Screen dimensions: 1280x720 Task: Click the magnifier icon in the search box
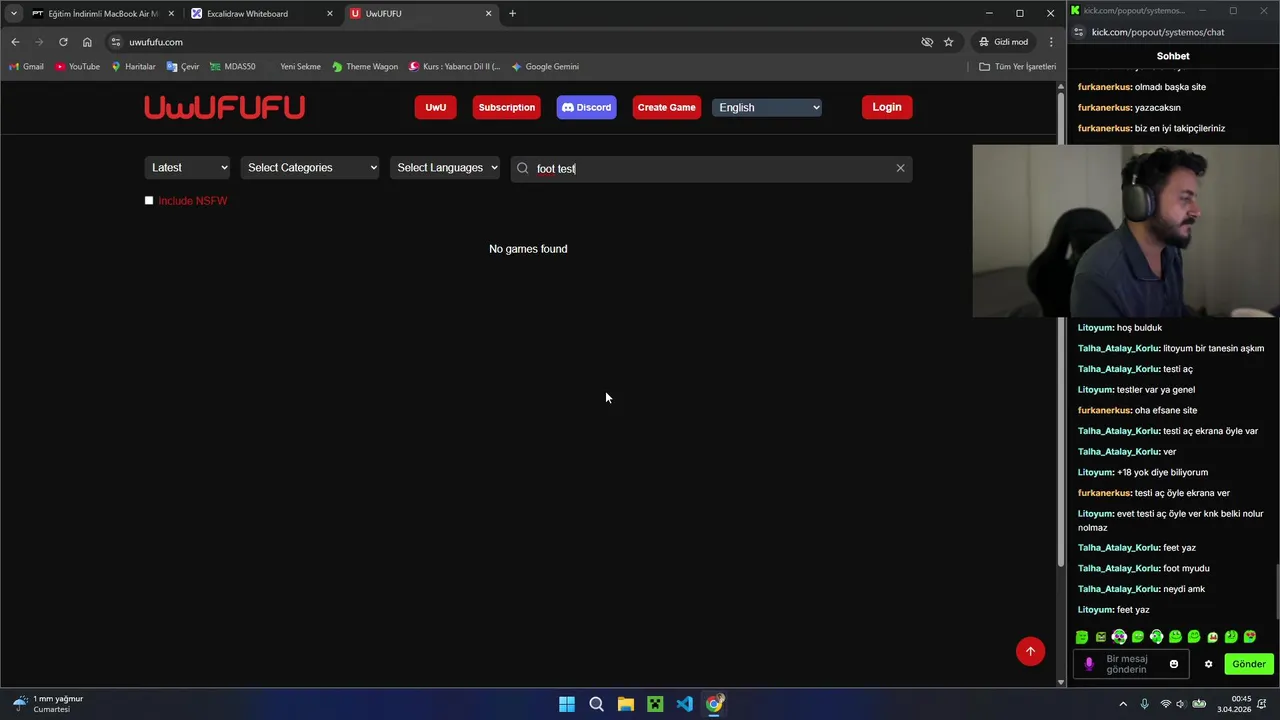pyautogui.click(x=522, y=168)
